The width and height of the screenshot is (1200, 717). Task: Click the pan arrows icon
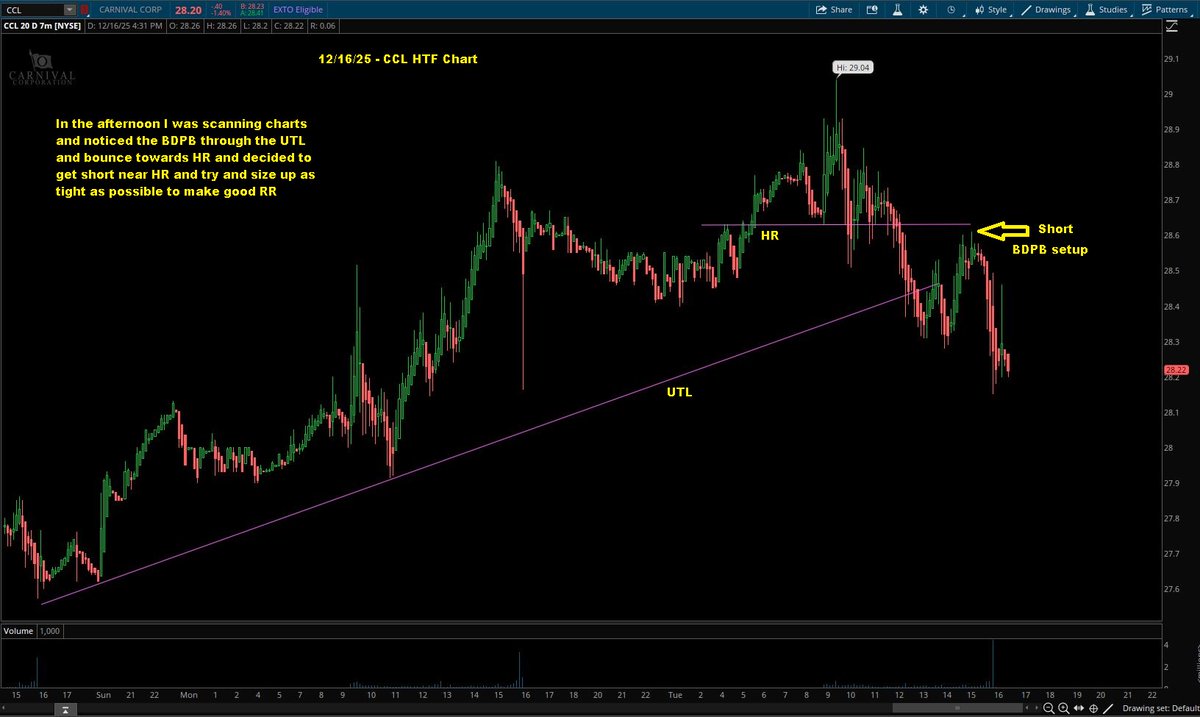(1078, 707)
